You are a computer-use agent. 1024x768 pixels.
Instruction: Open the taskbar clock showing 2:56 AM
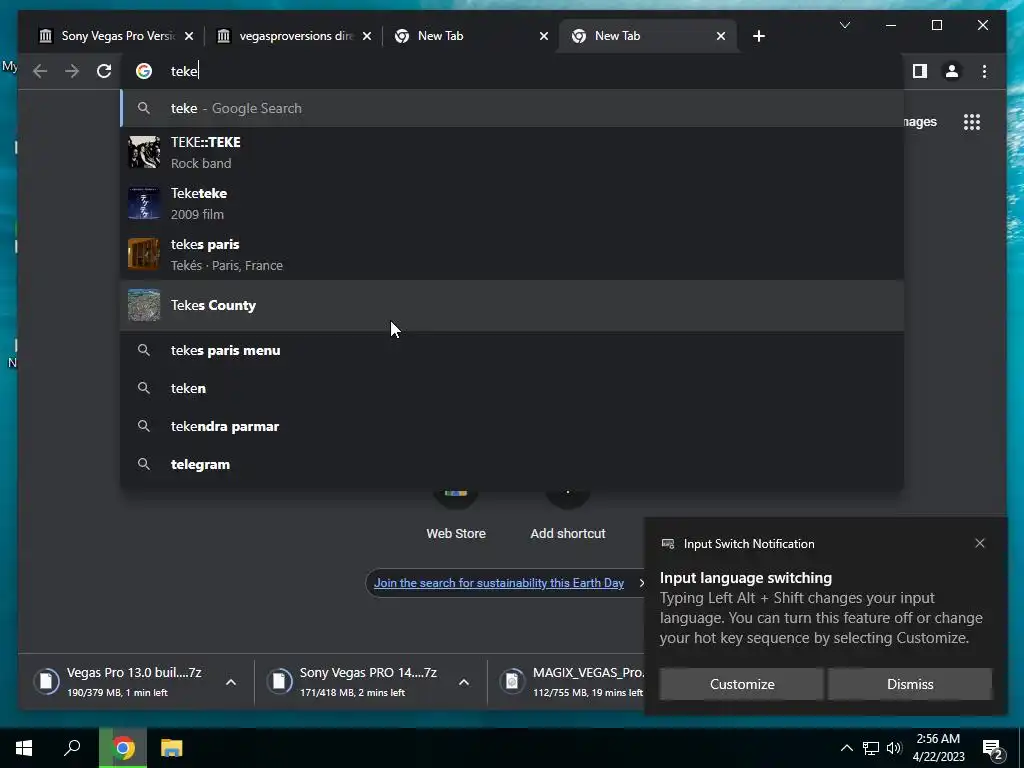tap(938, 748)
